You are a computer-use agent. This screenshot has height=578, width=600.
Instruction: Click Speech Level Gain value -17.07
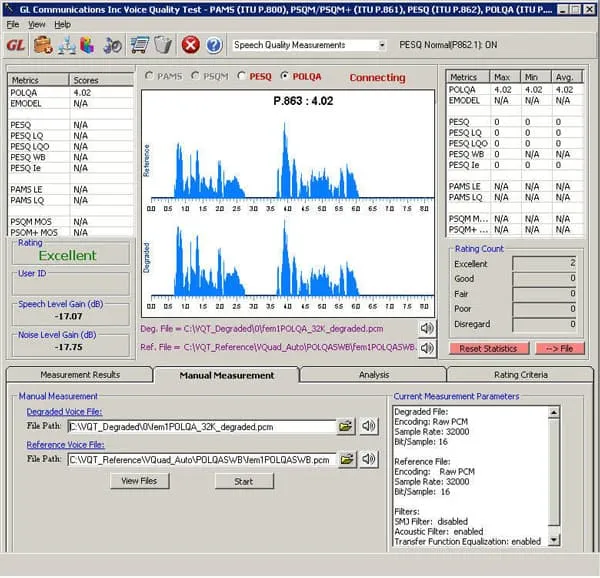pos(68,316)
